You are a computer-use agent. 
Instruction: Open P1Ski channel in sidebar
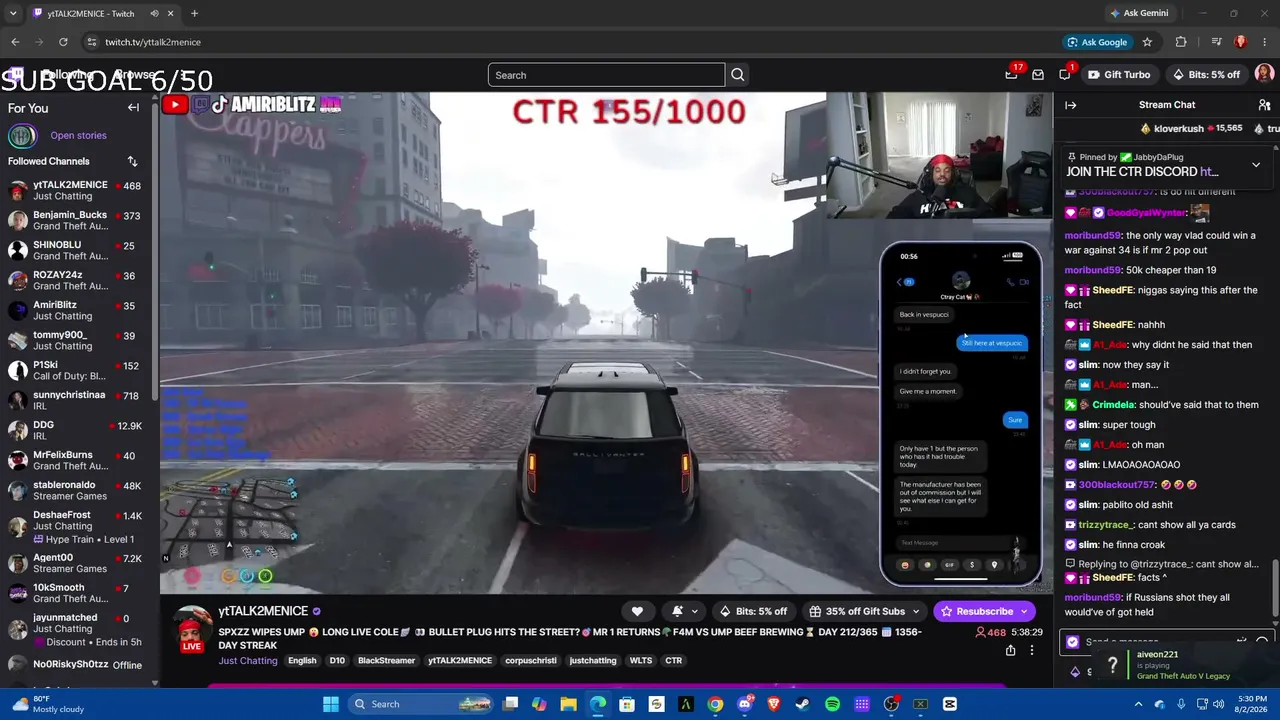point(78,371)
